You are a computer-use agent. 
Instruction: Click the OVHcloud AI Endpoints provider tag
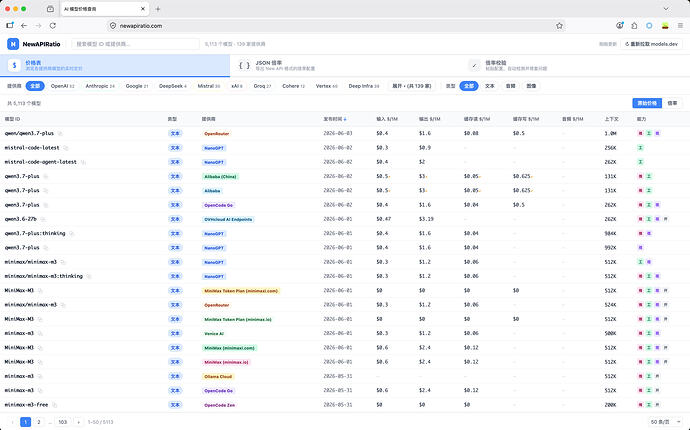[x=228, y=219]
